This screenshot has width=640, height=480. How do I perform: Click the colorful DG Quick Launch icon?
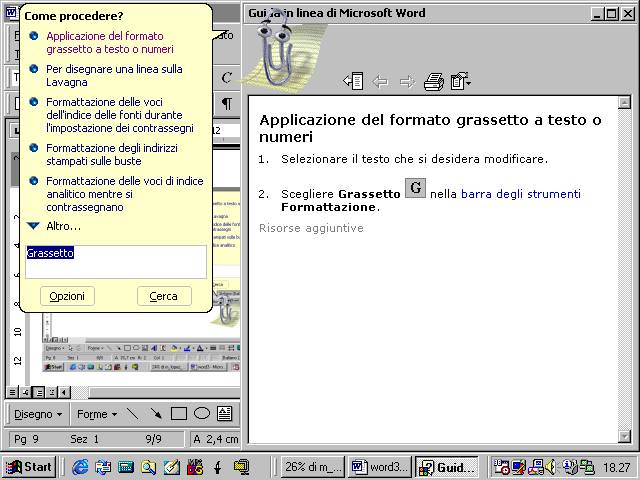click(x=195, y=467)
